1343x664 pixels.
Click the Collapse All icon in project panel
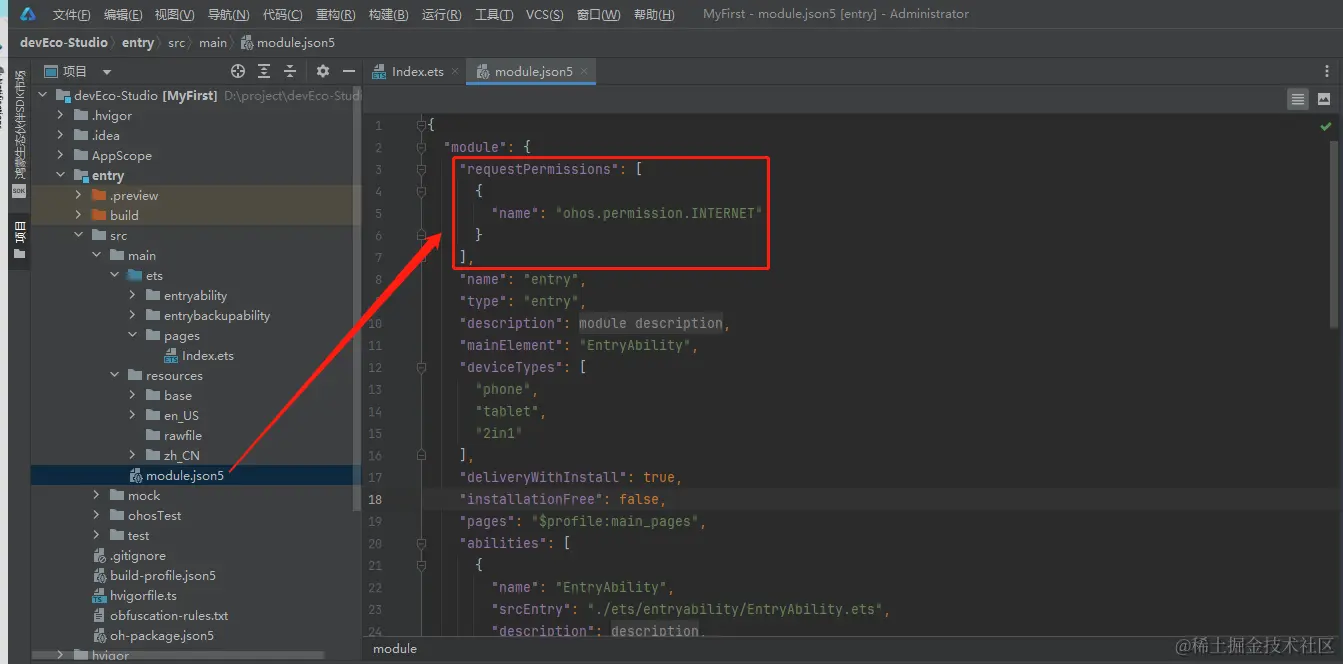coord(290,71)
